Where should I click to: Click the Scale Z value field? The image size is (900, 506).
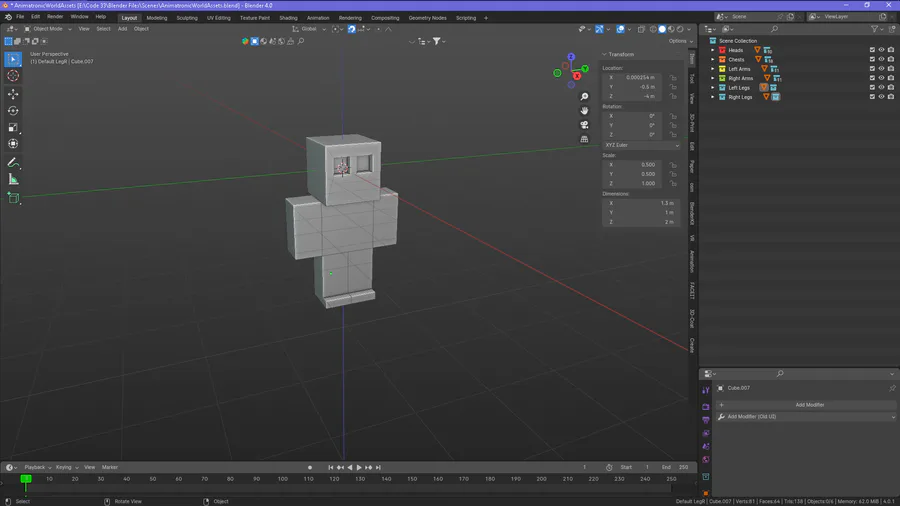pyautogui.click(x=633, y=184)
